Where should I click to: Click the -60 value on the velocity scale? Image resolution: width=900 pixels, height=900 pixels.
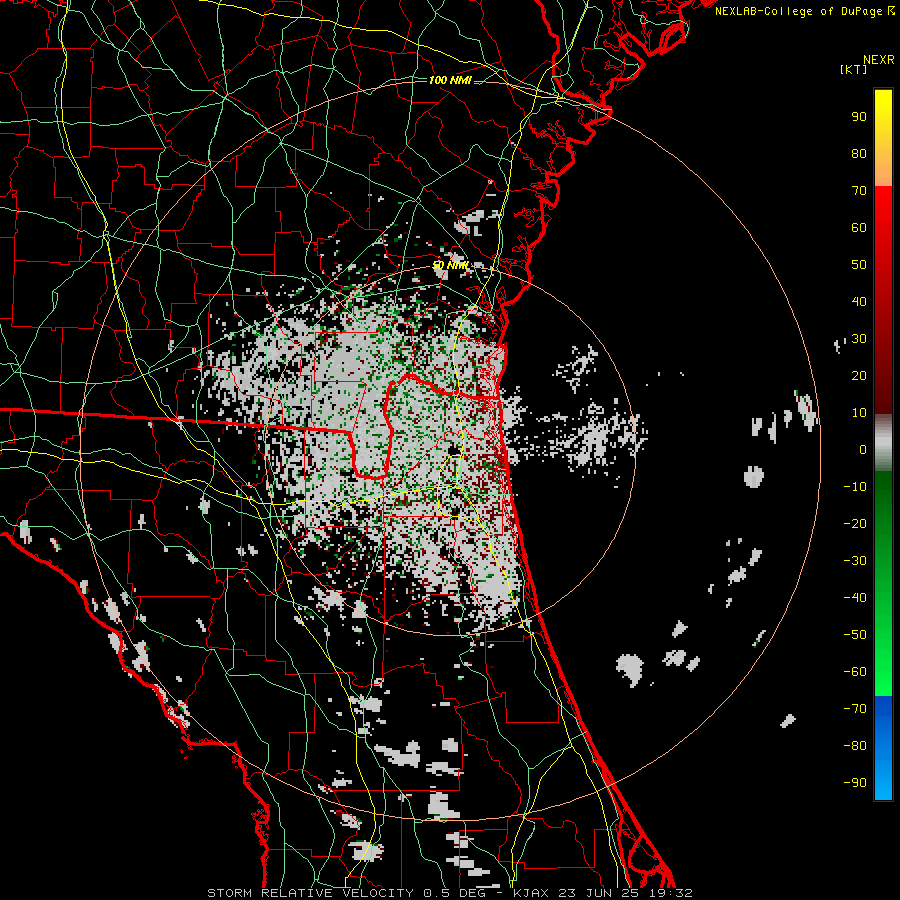855,672
